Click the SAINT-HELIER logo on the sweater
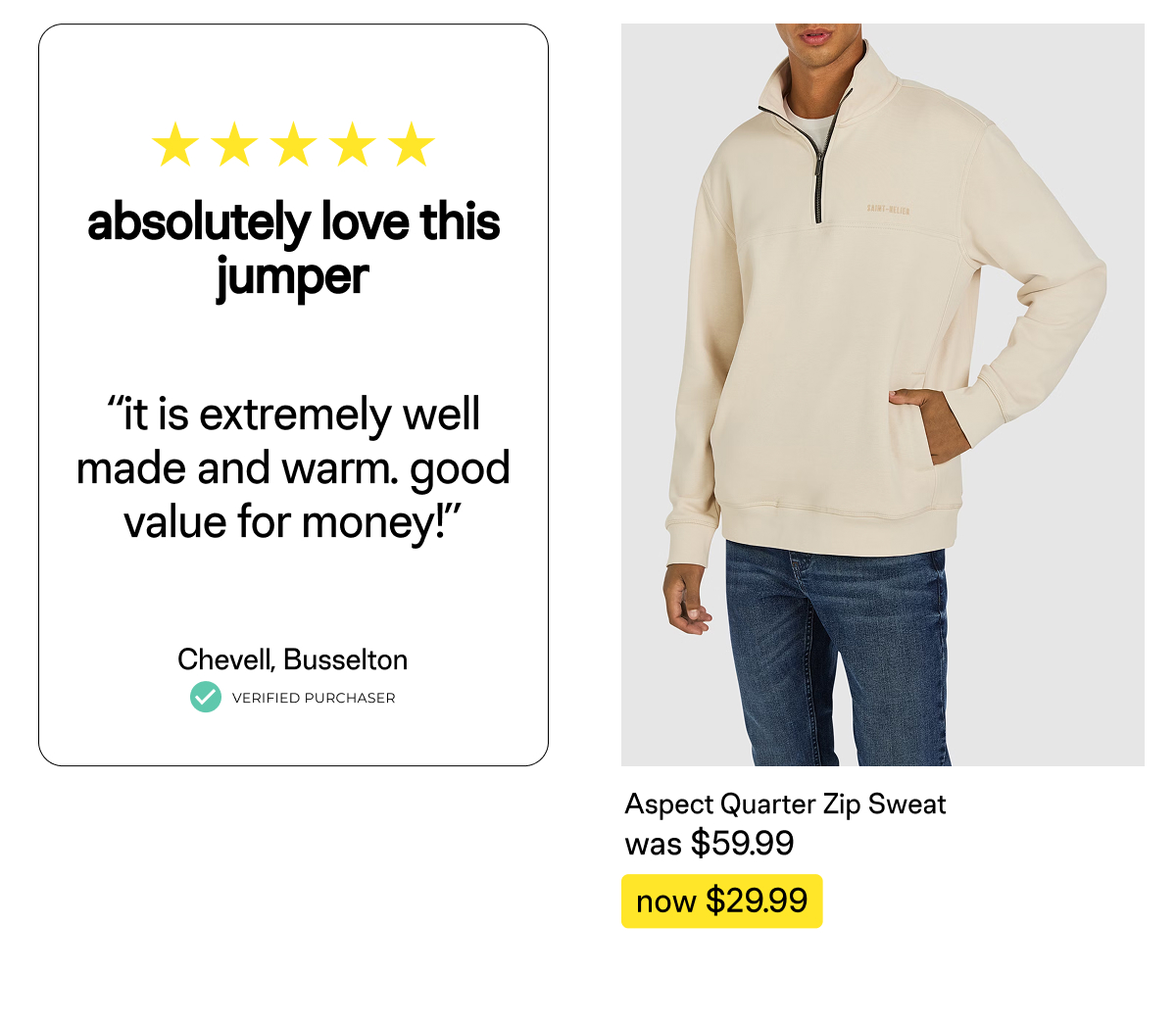Screen dimensions: 1176x1023 pos(888,209)
